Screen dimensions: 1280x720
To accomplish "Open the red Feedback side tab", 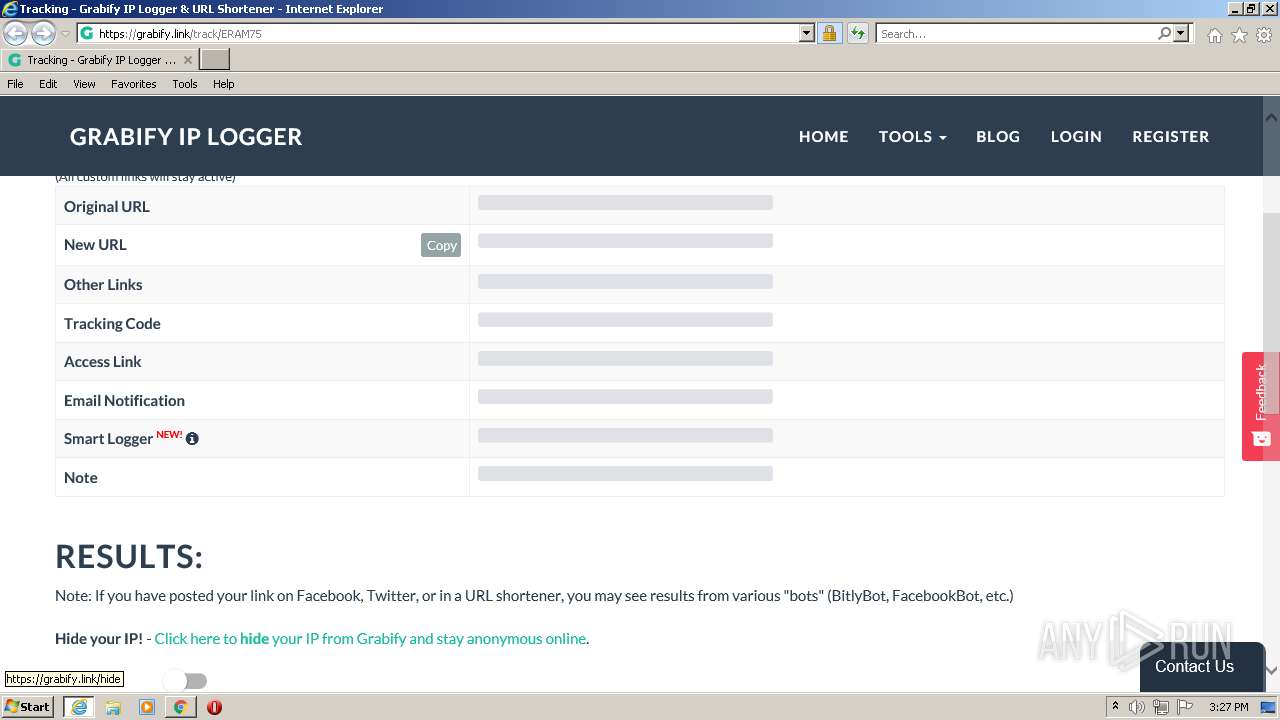I will [1260, 406].
